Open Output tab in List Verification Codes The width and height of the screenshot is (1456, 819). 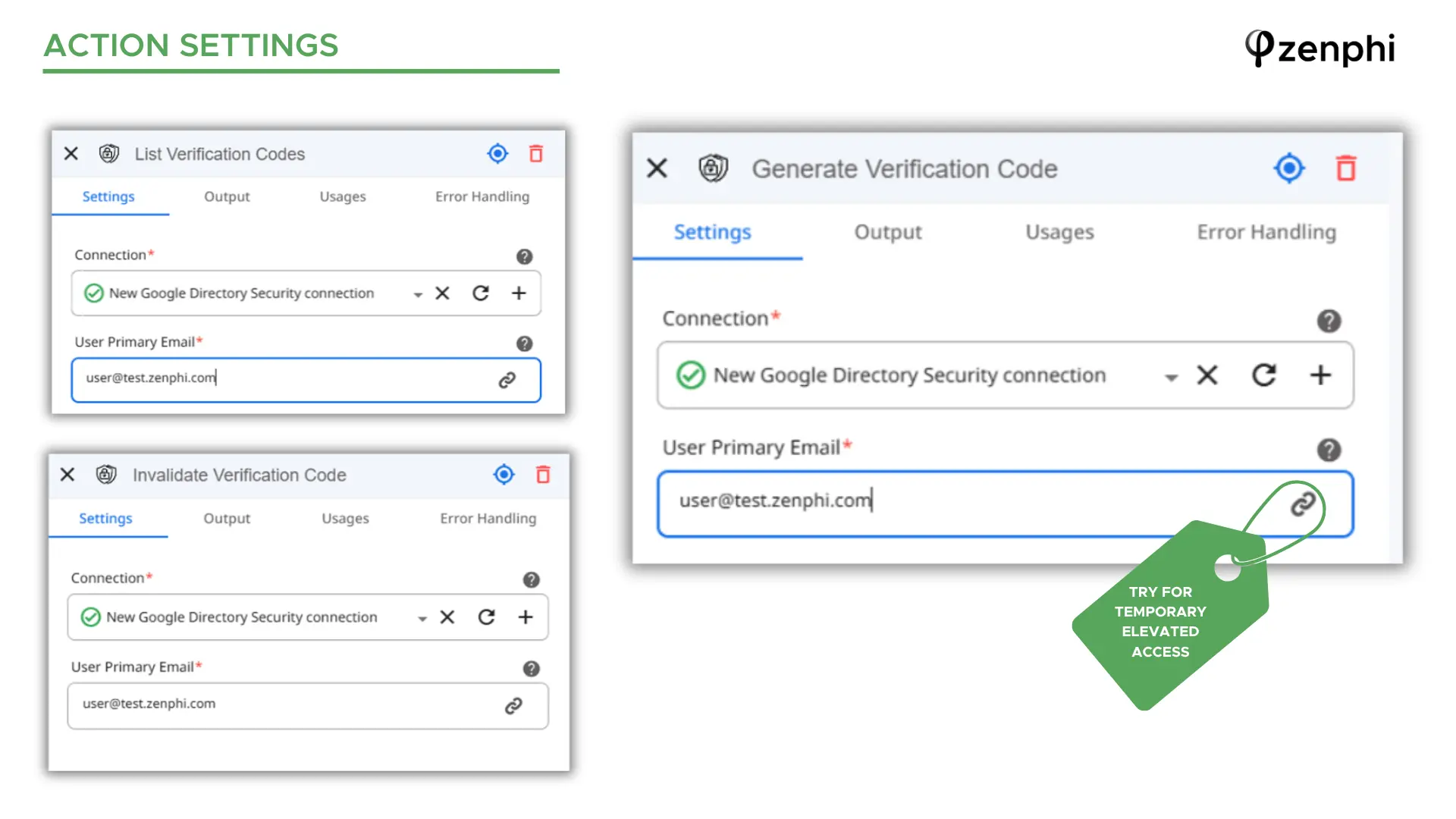(x=227, y=196)
